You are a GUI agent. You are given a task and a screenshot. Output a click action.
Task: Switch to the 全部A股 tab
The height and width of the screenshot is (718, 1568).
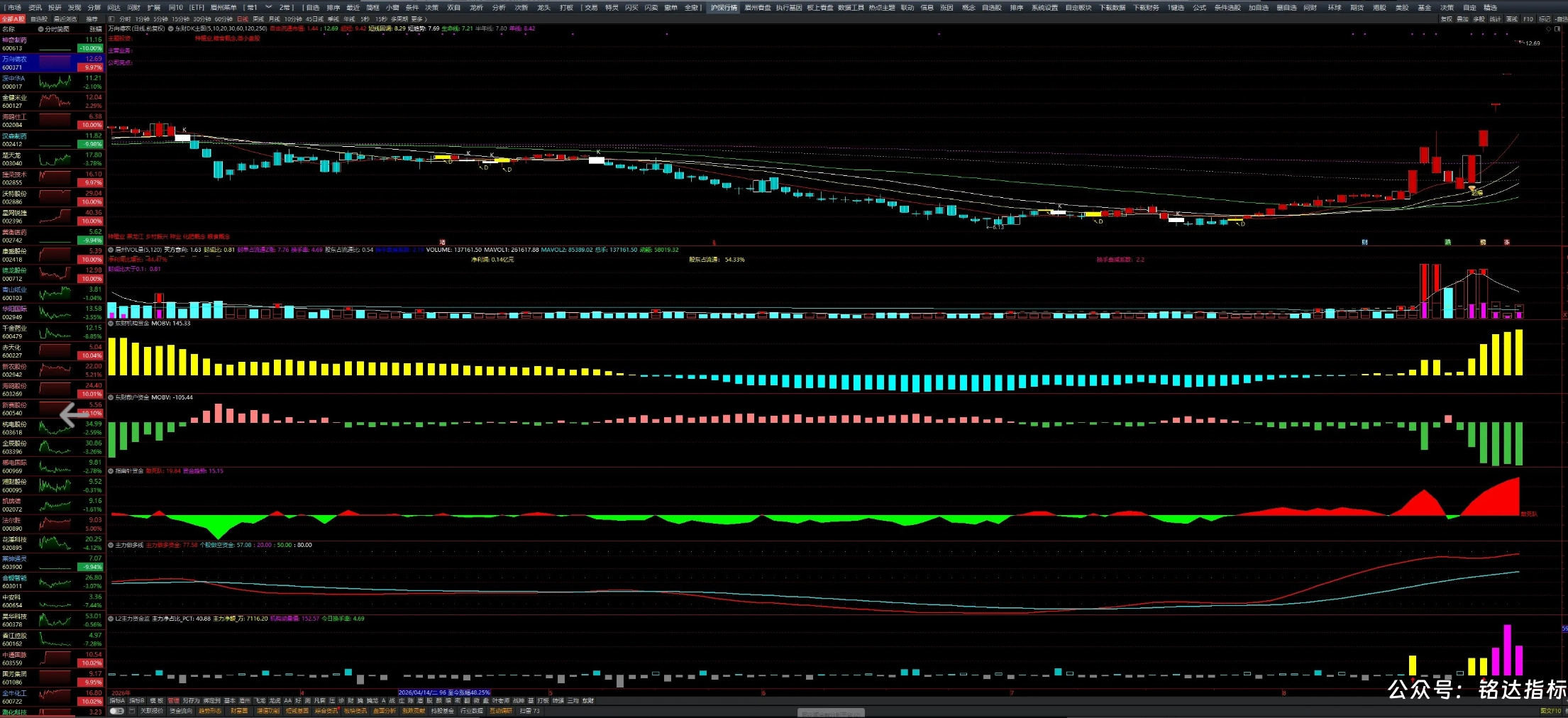[13, 19]
